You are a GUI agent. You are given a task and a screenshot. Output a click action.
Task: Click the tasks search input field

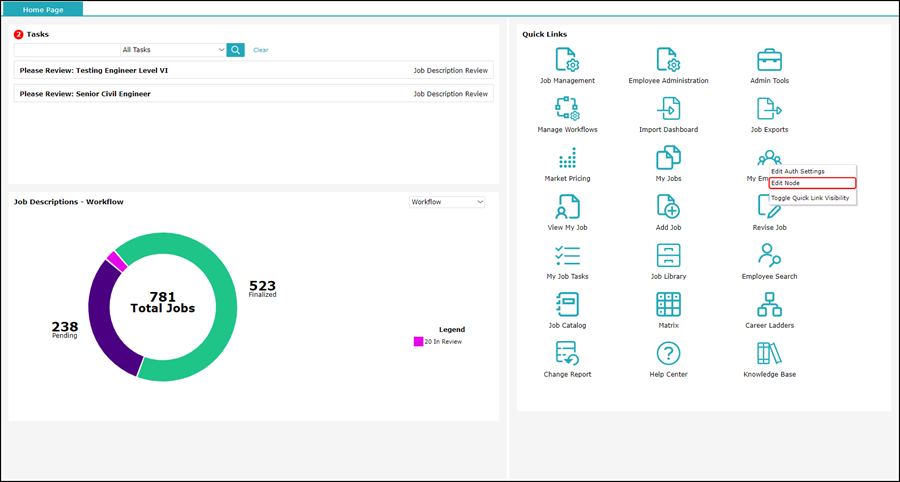coord(66,49)
